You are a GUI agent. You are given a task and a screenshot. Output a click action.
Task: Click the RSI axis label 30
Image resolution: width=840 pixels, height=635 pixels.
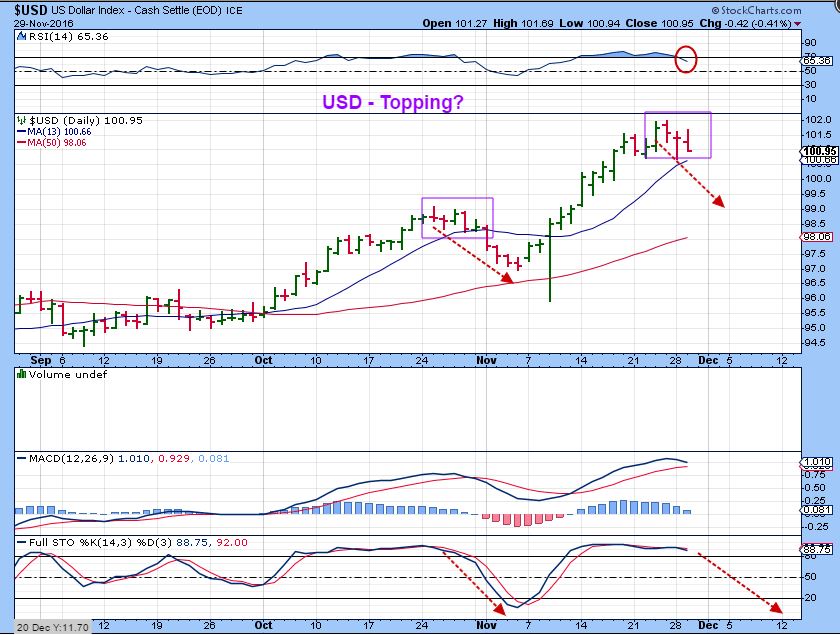[x=811, y=85]
